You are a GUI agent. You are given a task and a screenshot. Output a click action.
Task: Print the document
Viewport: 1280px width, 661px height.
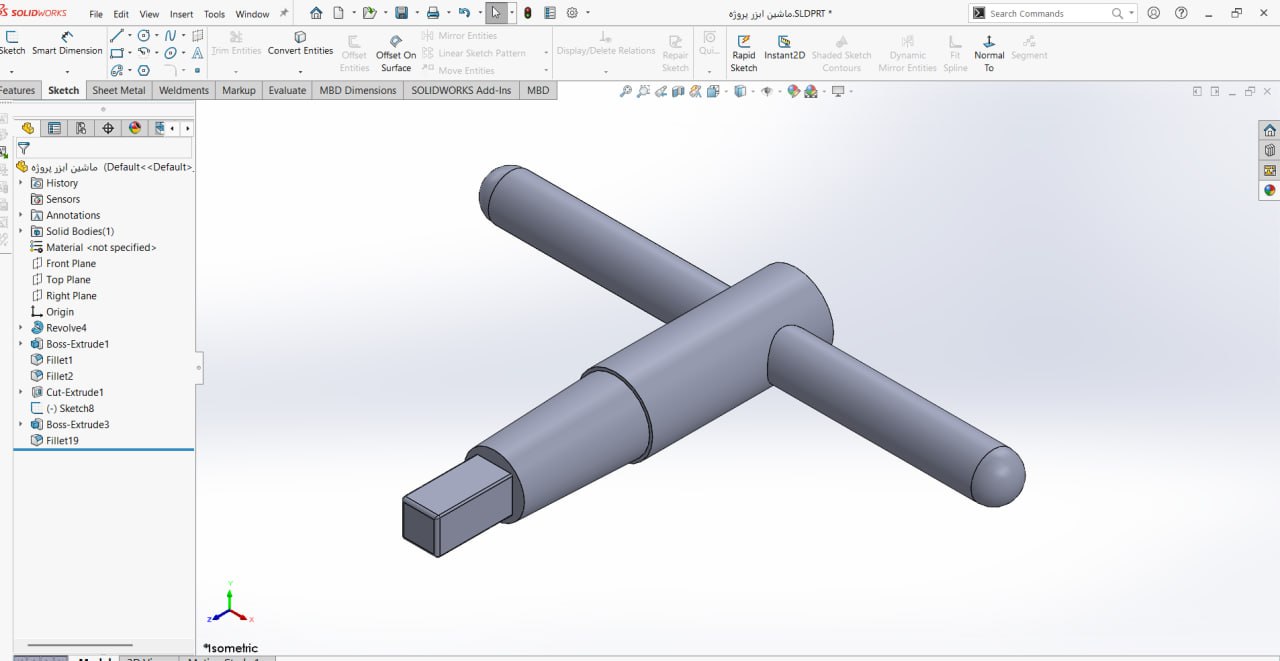pos(433,13)
